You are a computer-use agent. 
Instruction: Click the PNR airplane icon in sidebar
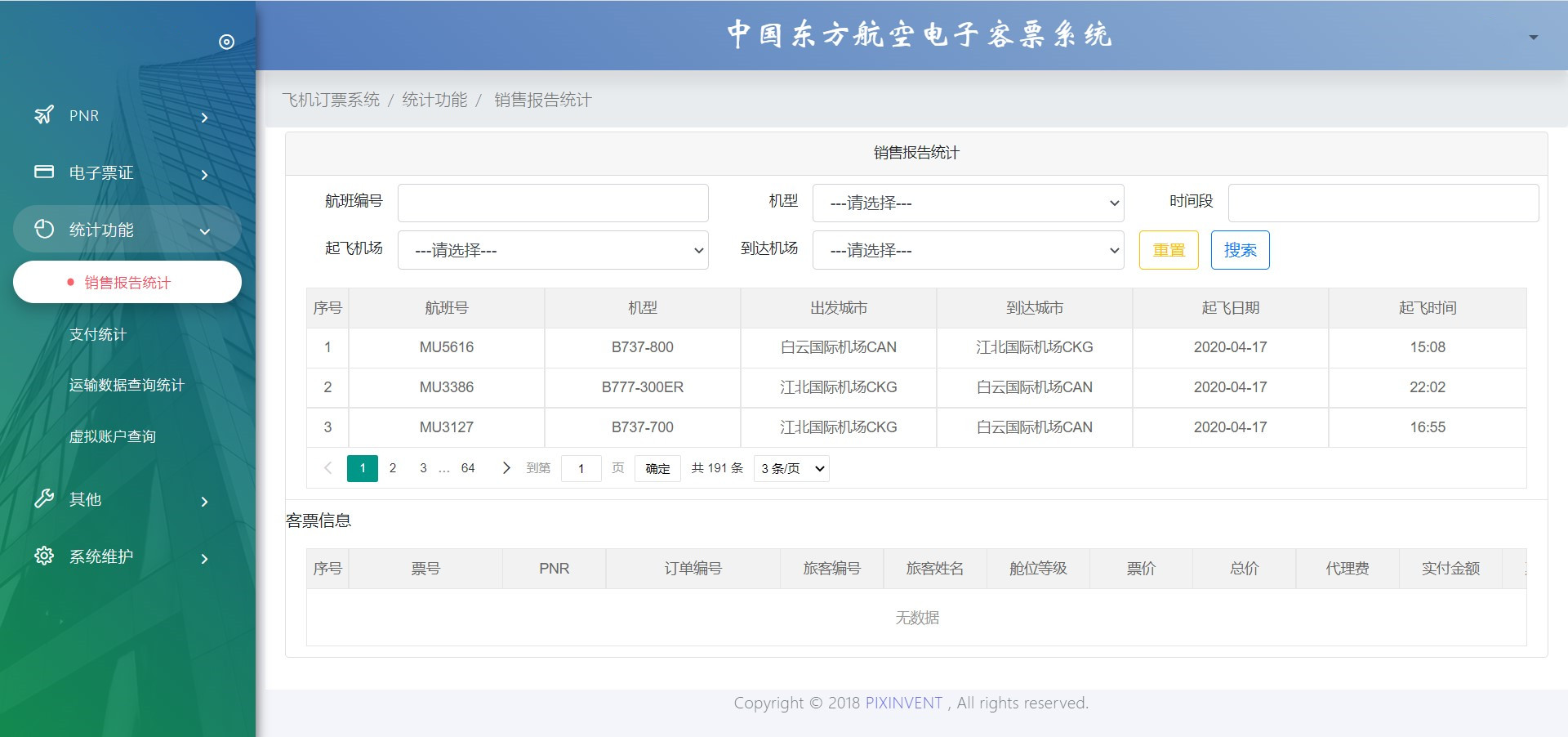point(44,115)
